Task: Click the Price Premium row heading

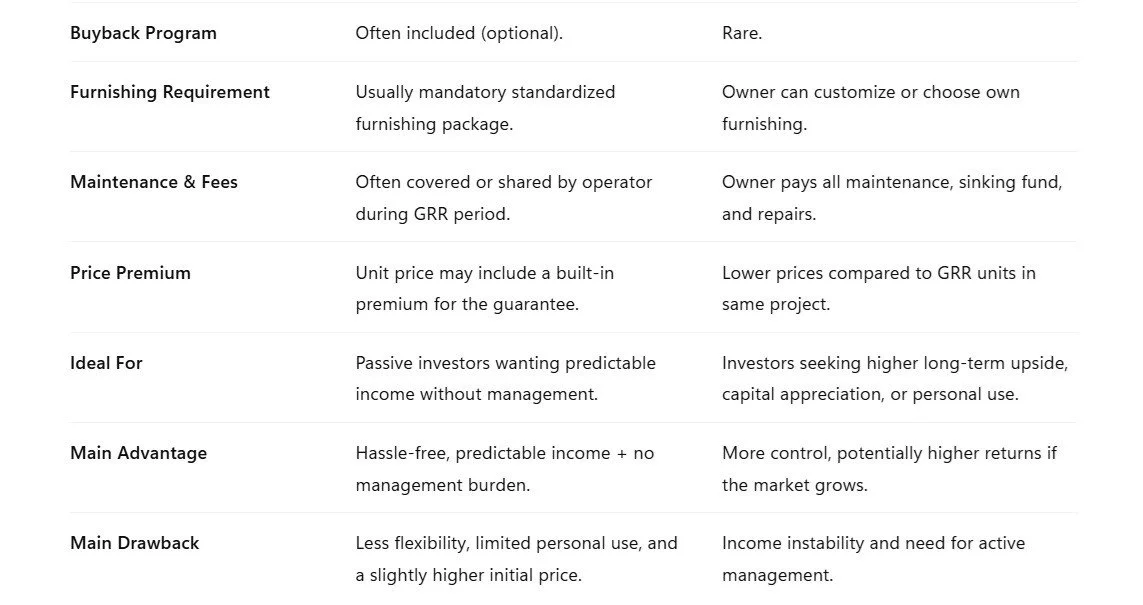Action: click(x=130, y=273)
